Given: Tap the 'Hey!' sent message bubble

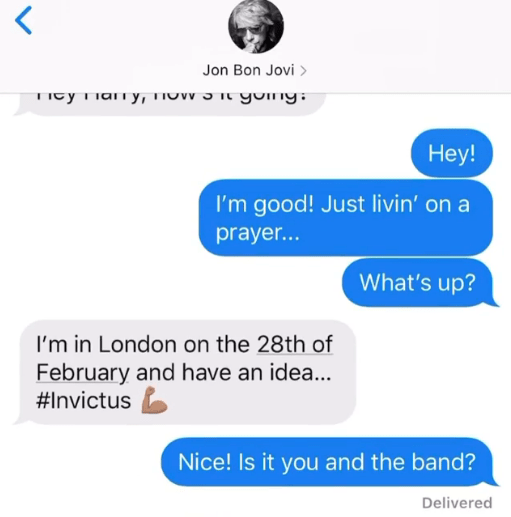Looking at the screenshot, I should [452, 153].
